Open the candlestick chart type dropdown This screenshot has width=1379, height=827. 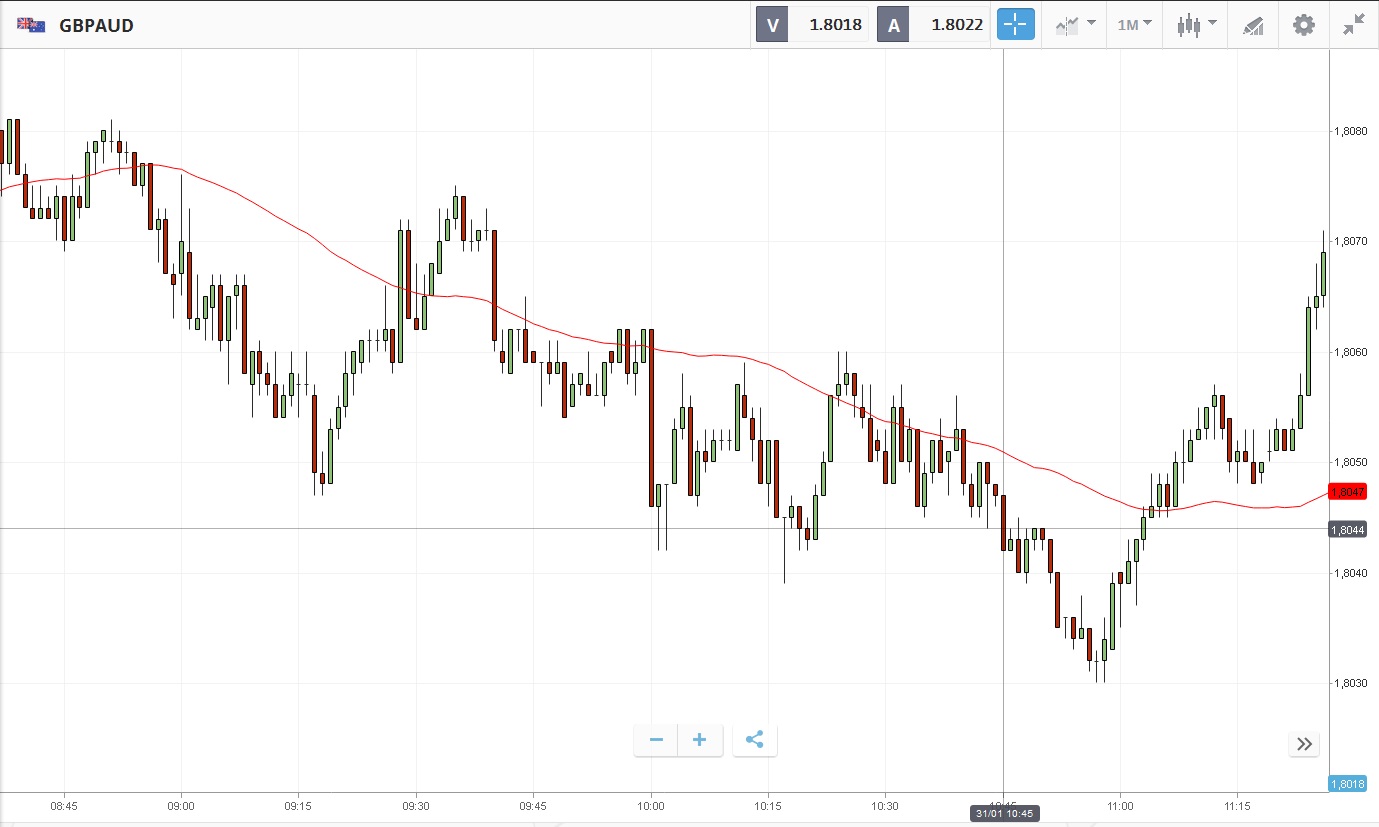click(x=1196, y=25)
